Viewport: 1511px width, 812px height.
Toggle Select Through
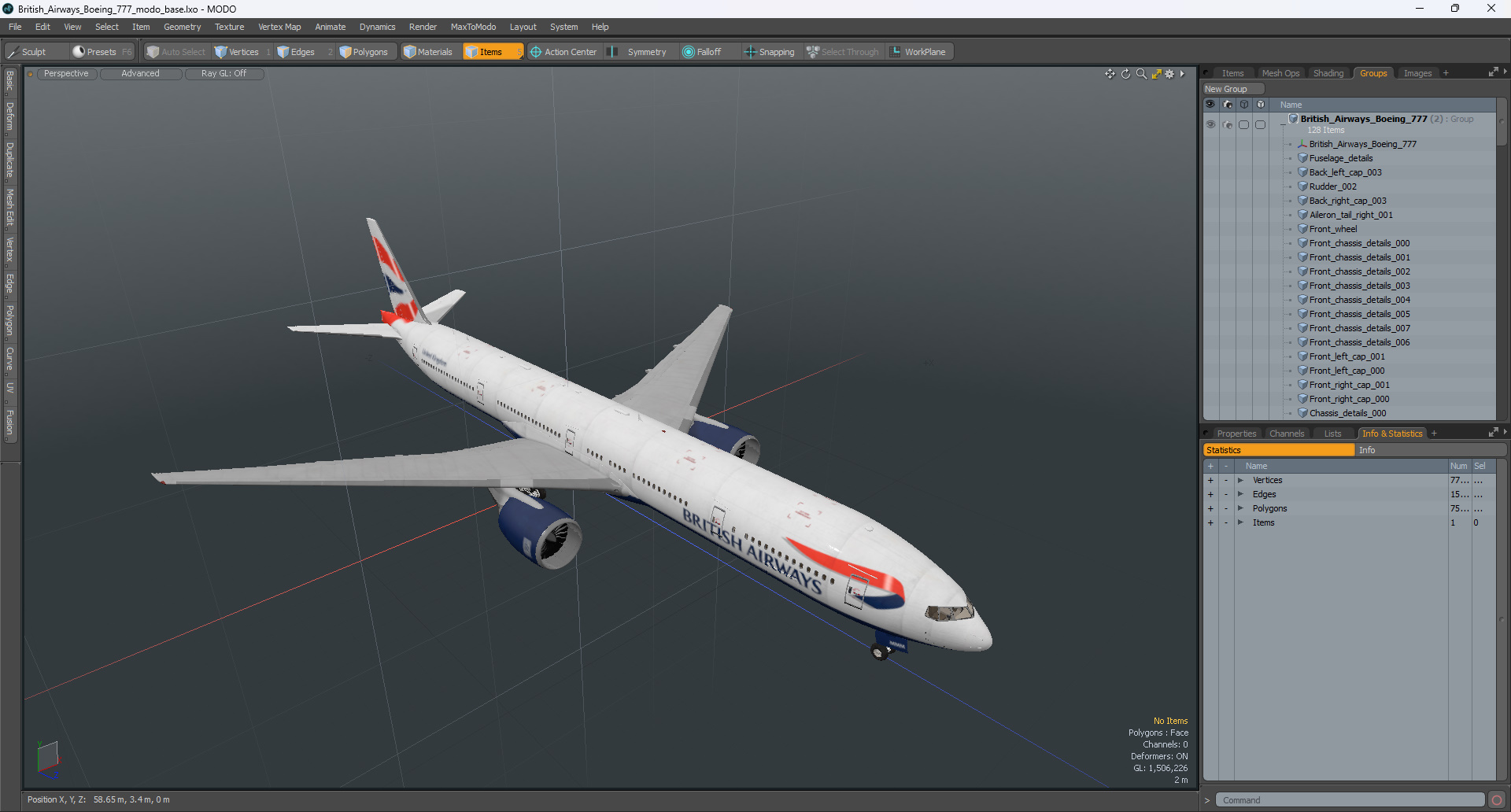[x=843, y=52]
